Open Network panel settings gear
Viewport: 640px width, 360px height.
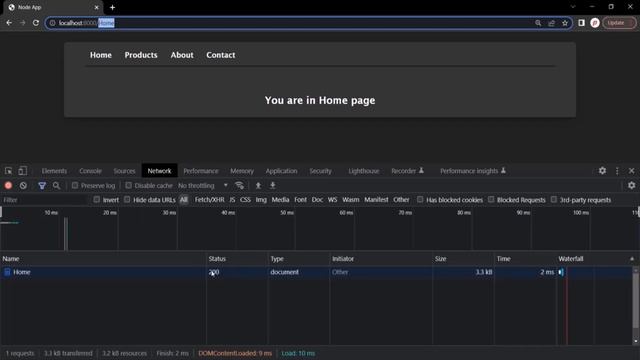pos(631,185)
